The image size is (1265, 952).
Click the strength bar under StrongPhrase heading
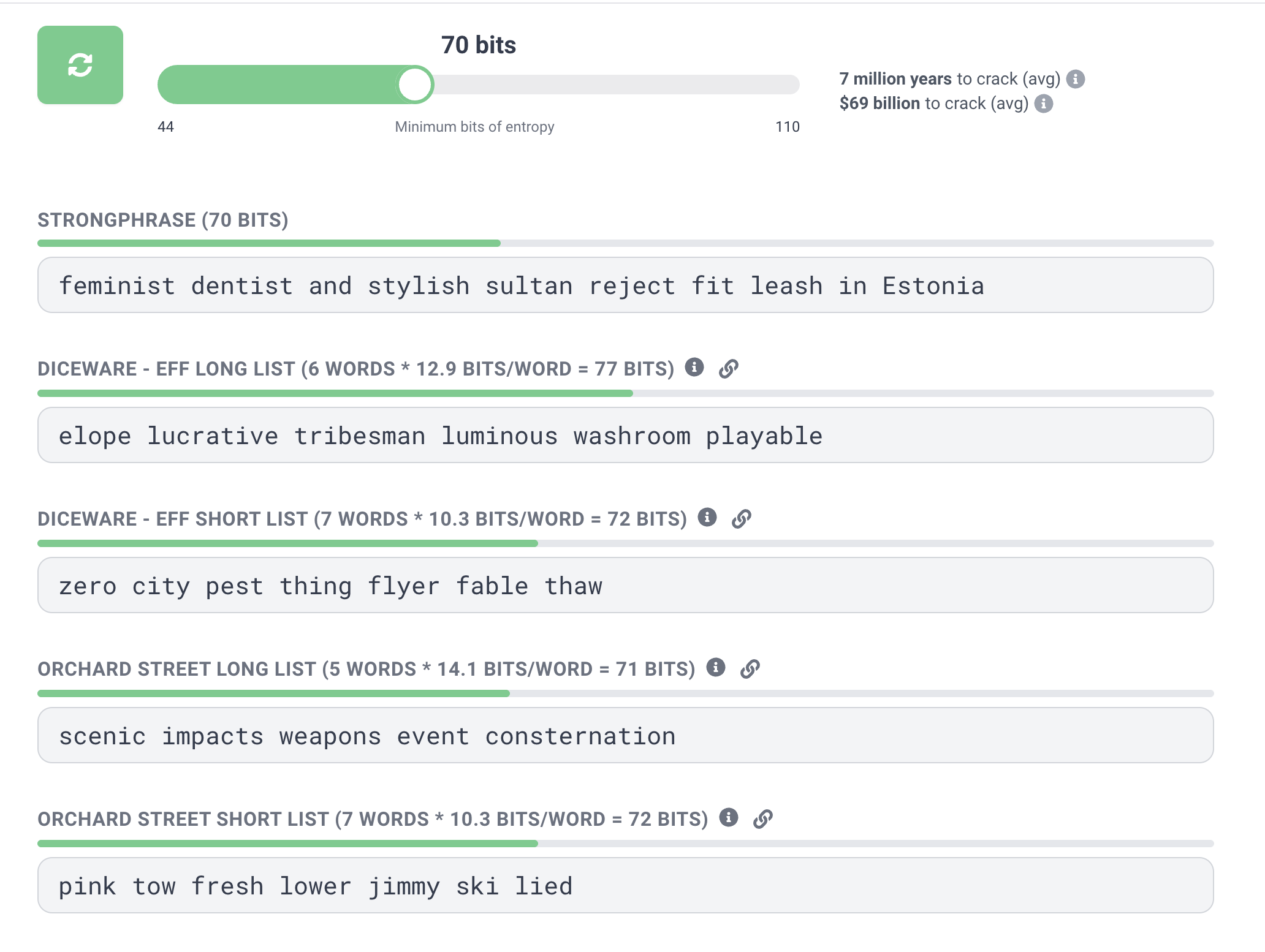pos(626,243)
